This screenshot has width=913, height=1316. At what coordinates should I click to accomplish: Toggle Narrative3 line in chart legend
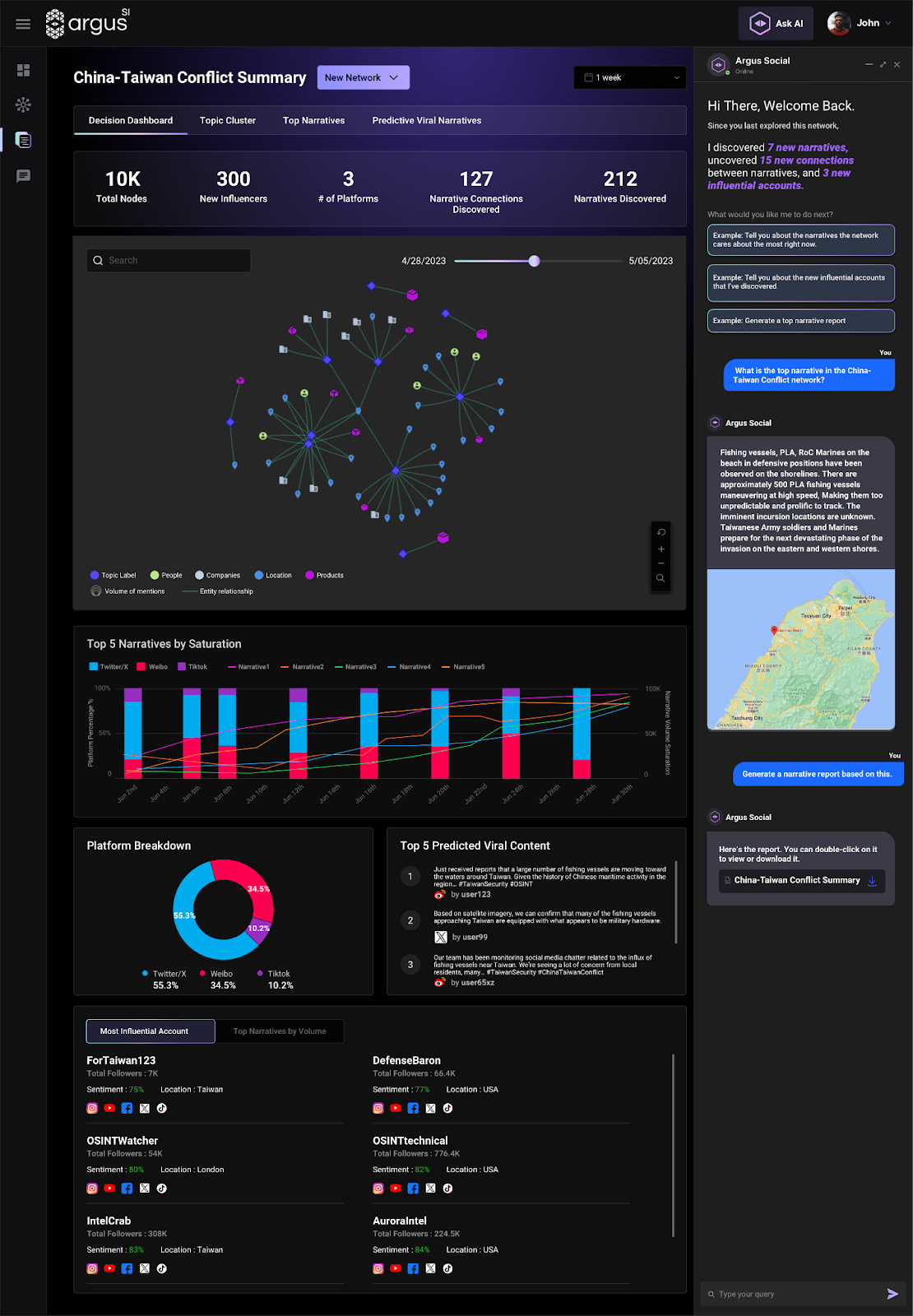pyautogui.click(x=355, y=667)
